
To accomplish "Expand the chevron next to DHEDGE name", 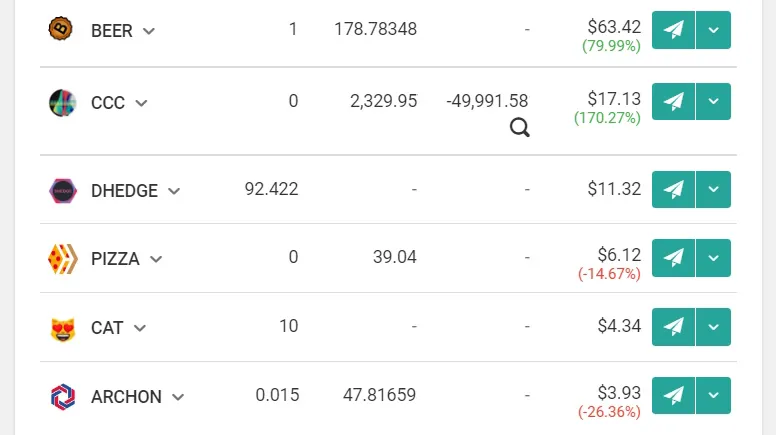I will click(x=174, y=191).
